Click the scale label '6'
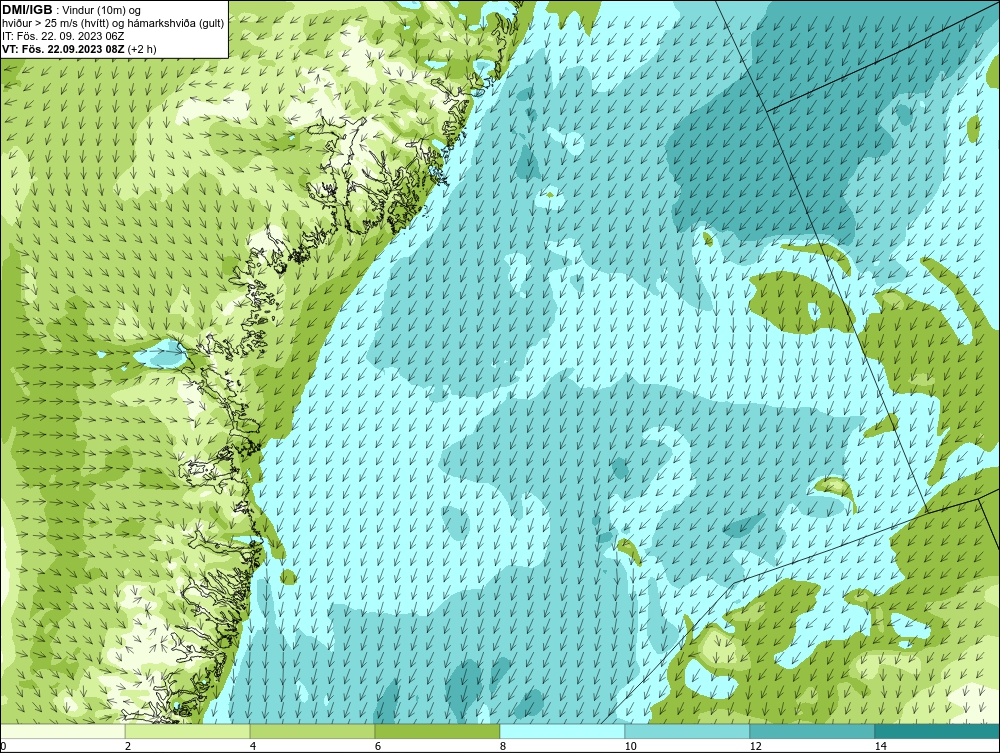This screenshot has height=753, width=1000. click(x=378, y=747)
